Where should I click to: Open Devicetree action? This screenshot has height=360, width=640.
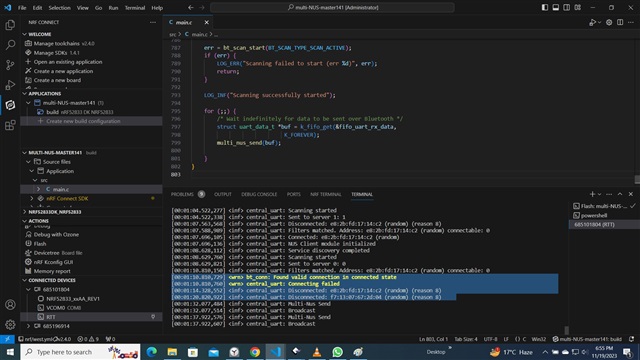[47, 253]
